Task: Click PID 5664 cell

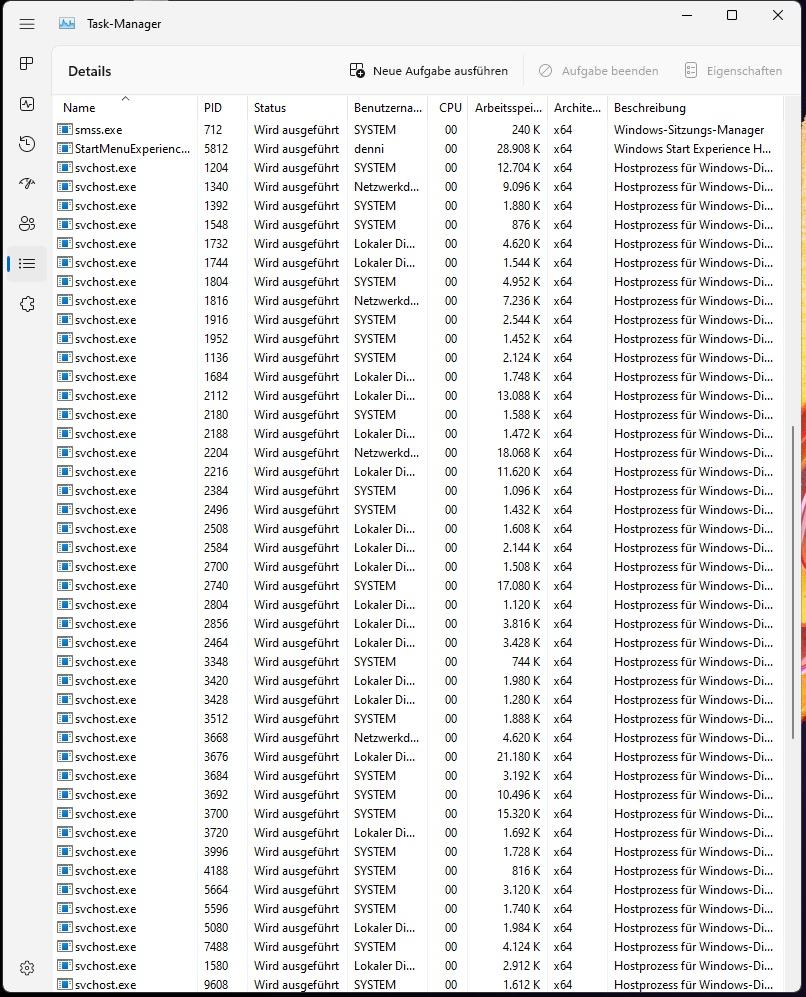Action: [215, 890]
